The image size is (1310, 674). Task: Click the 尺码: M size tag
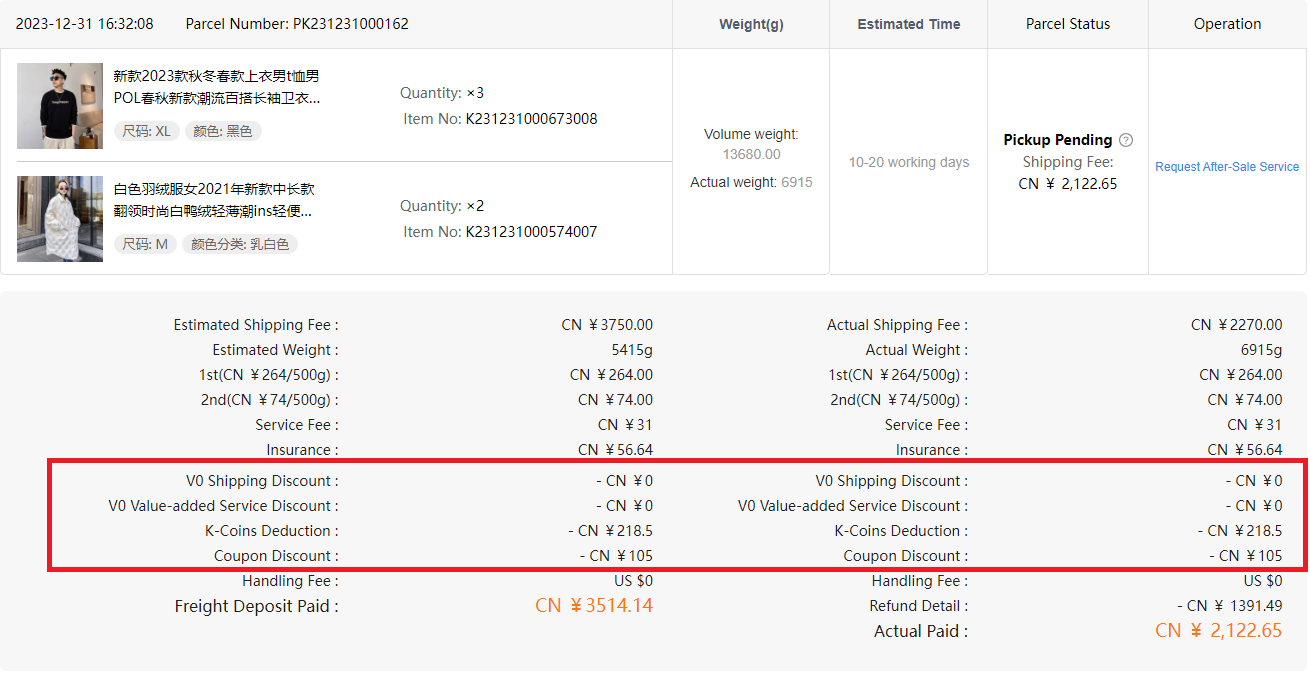(x=145, y=244)
